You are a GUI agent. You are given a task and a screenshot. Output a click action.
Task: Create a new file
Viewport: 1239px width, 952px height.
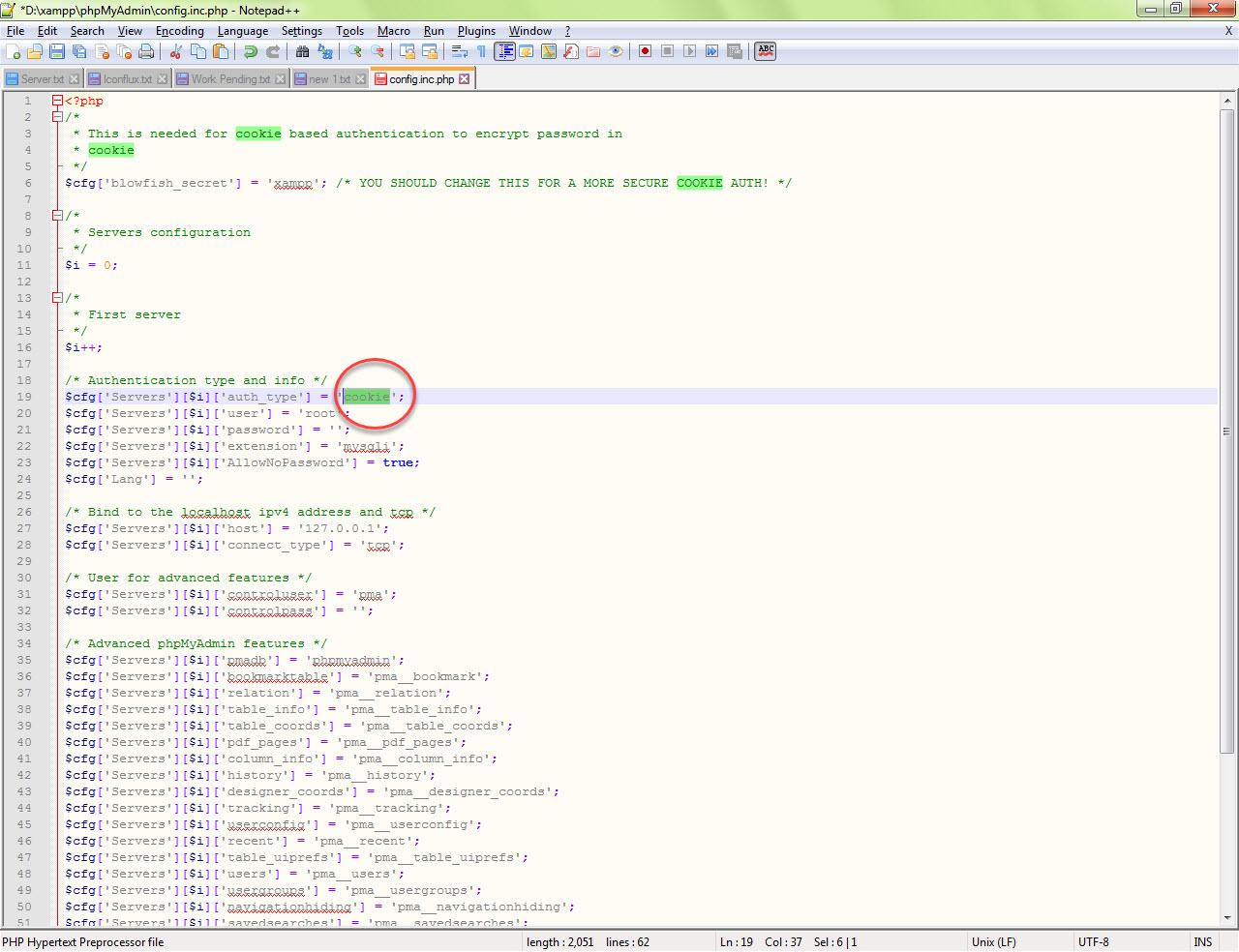(12, 50)
